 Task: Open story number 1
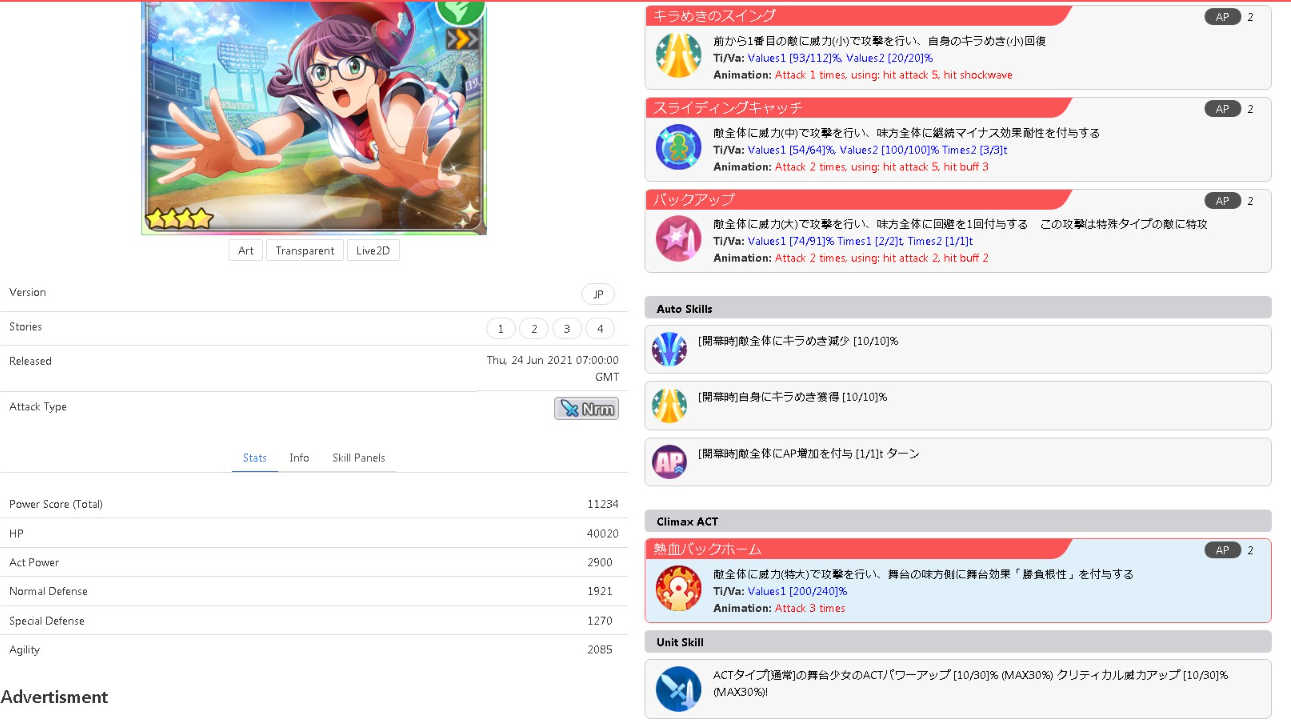[x=500, y=329]
